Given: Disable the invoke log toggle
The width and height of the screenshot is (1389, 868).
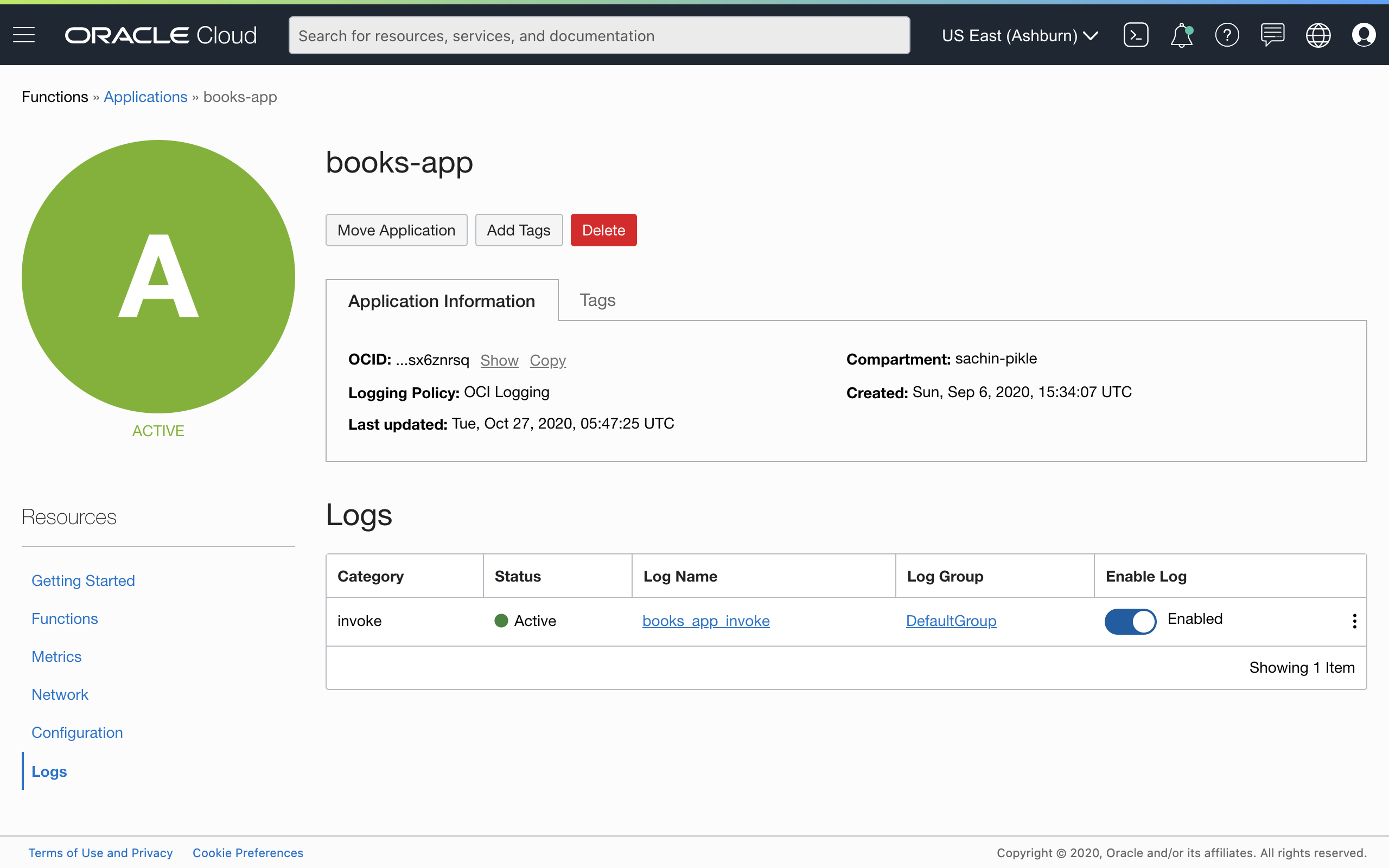Looking at the screenshot, I should point(1130,621).
